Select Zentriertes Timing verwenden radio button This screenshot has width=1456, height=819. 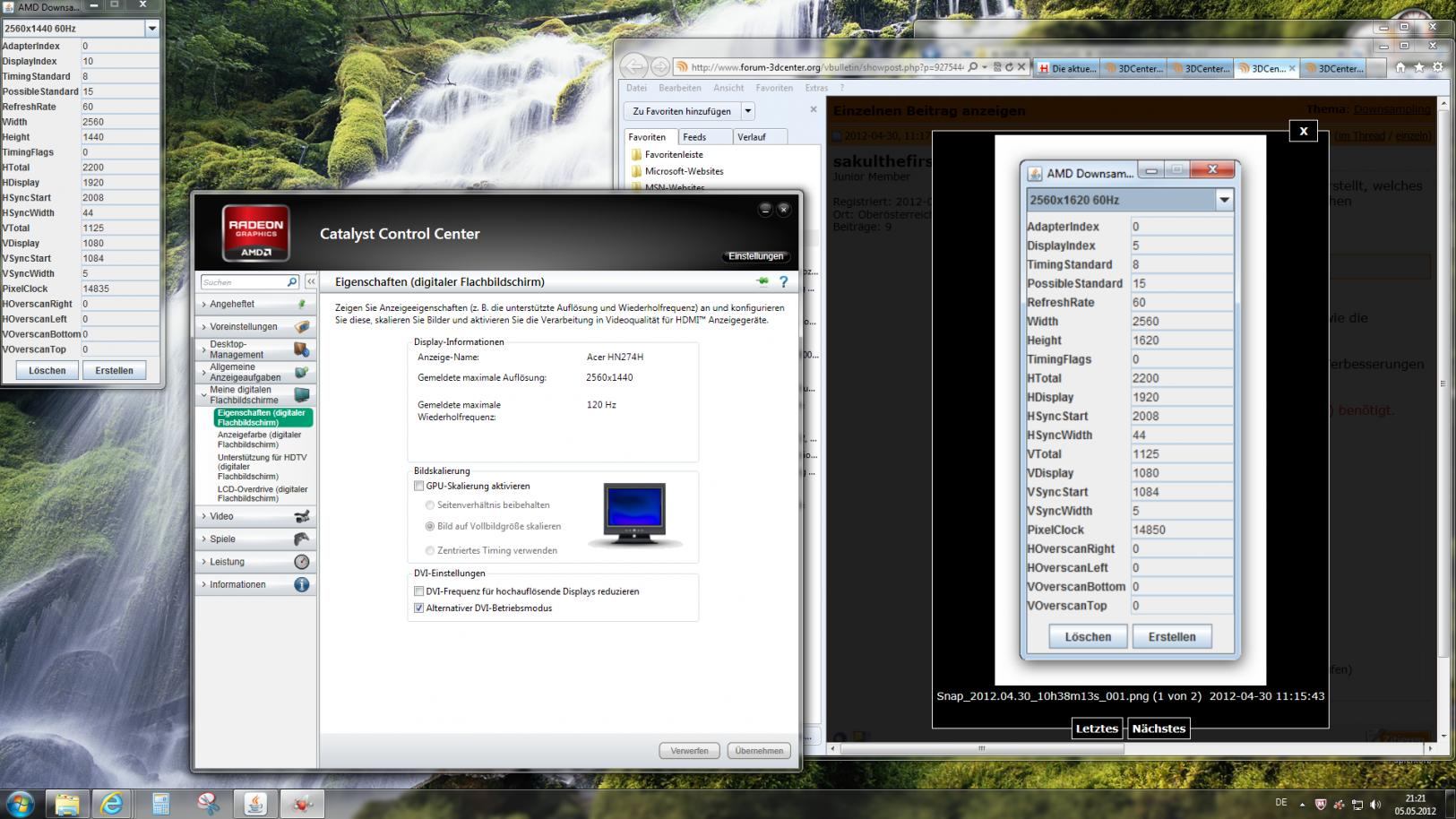point(430,550)
